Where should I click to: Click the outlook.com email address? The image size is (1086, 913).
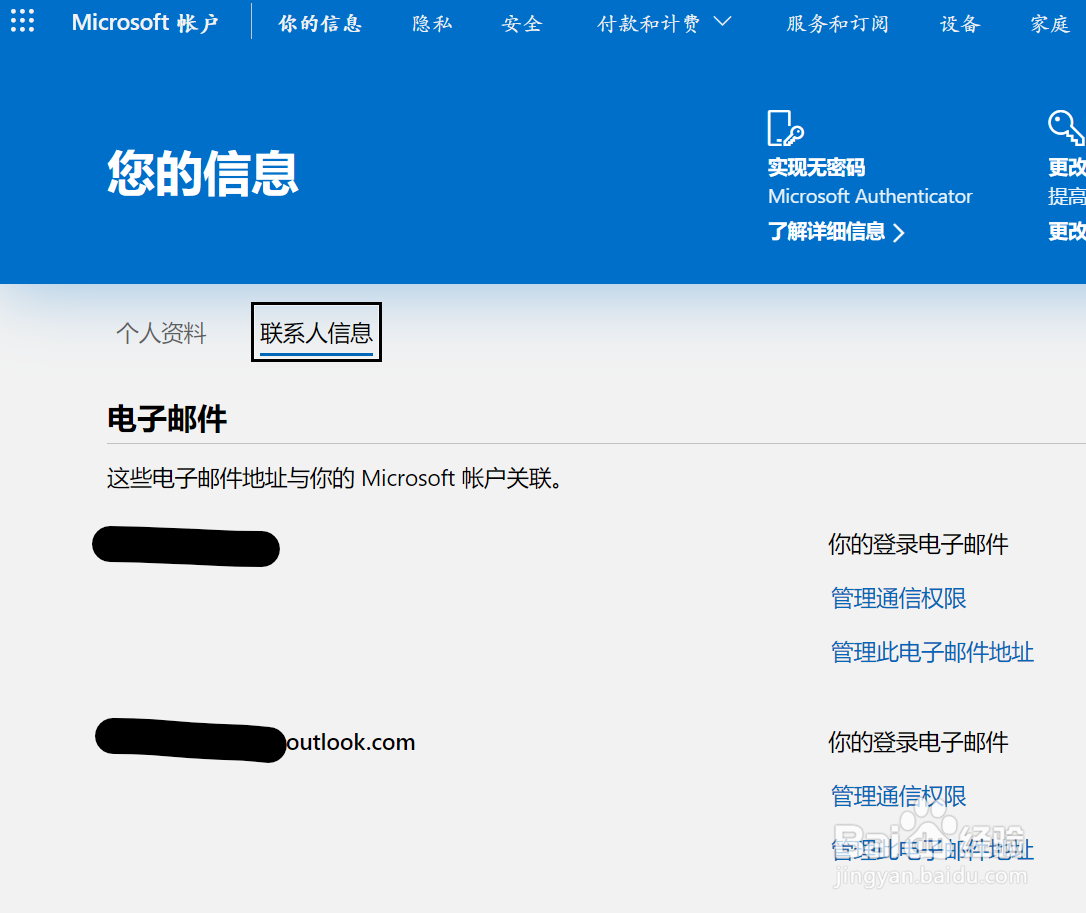[256, 742]
